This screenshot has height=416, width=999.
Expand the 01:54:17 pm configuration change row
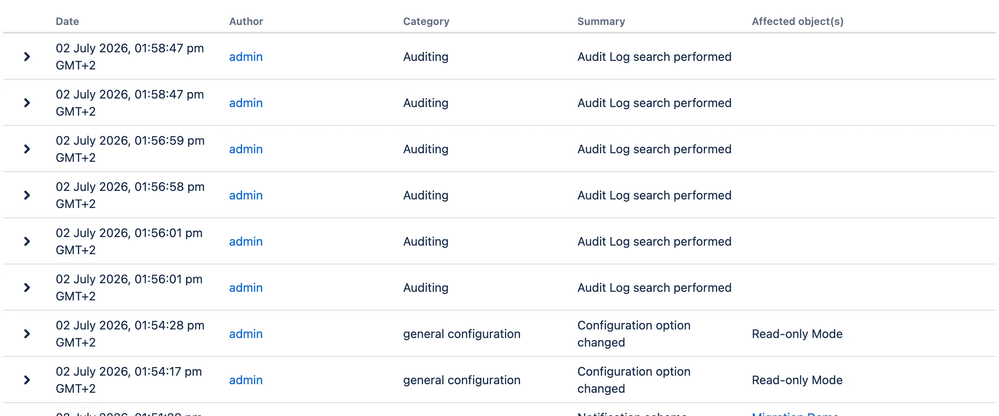27,380
